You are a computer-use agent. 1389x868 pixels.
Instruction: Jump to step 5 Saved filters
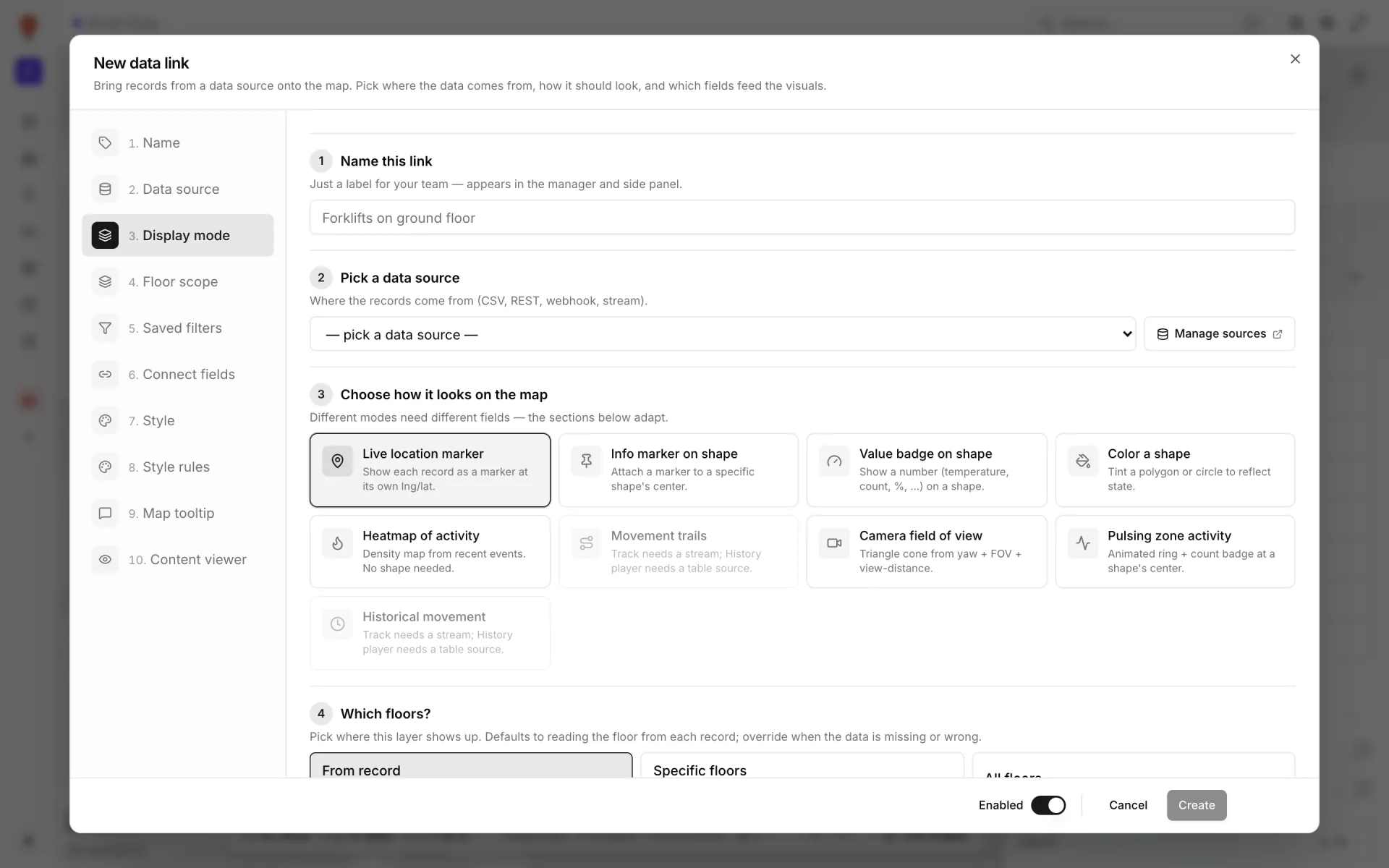click(178, 328)
